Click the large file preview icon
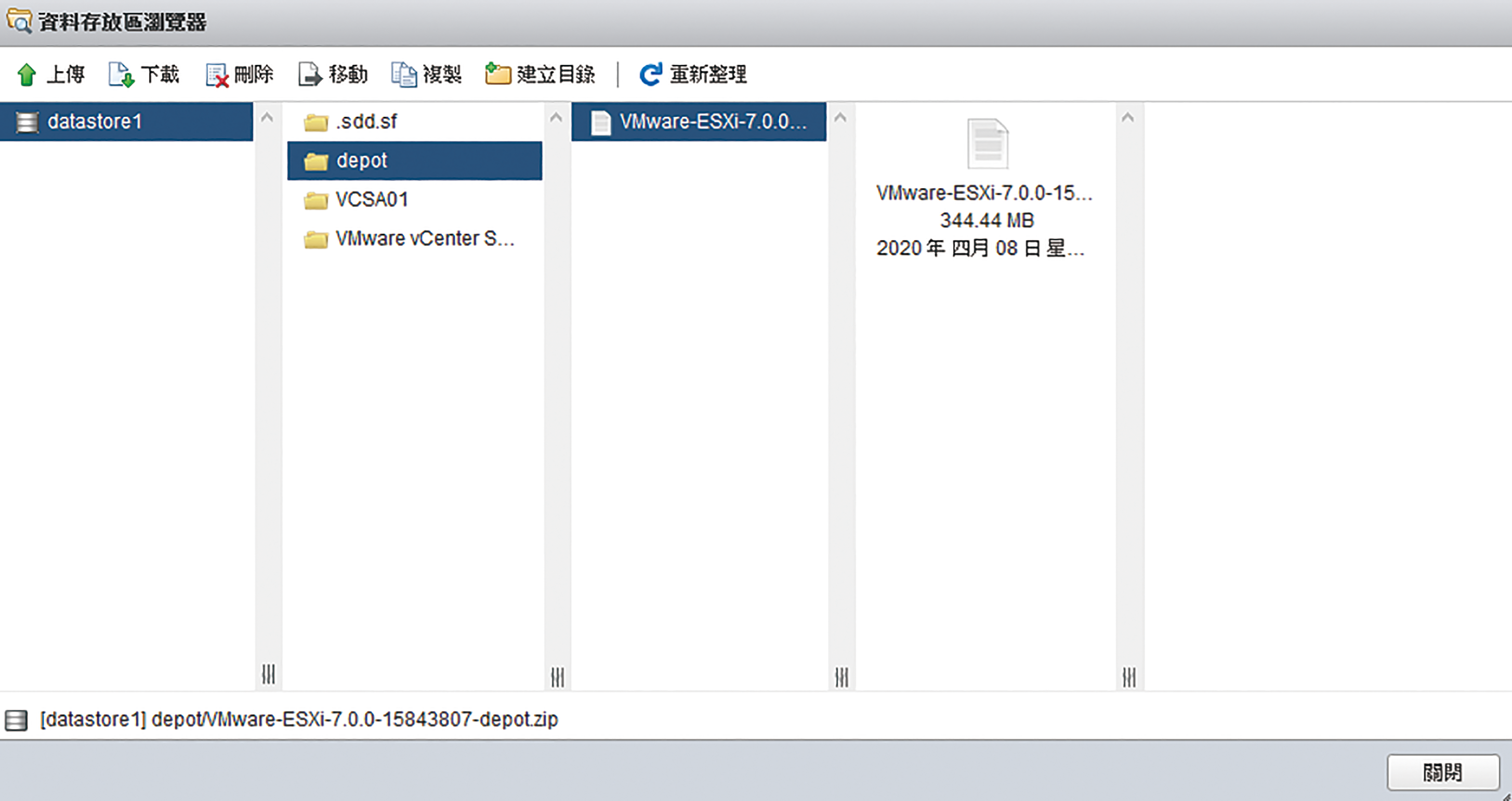This screenshot has width=1512, height=801. coord(988,144)
